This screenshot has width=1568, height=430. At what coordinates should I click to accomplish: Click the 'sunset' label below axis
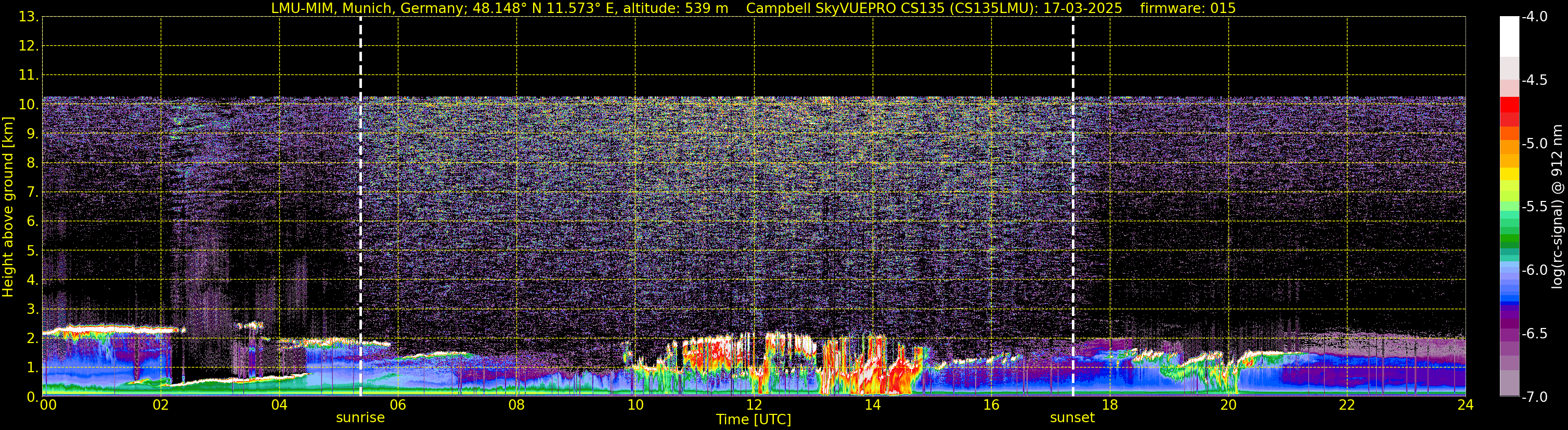click(x=1072, y=418)
